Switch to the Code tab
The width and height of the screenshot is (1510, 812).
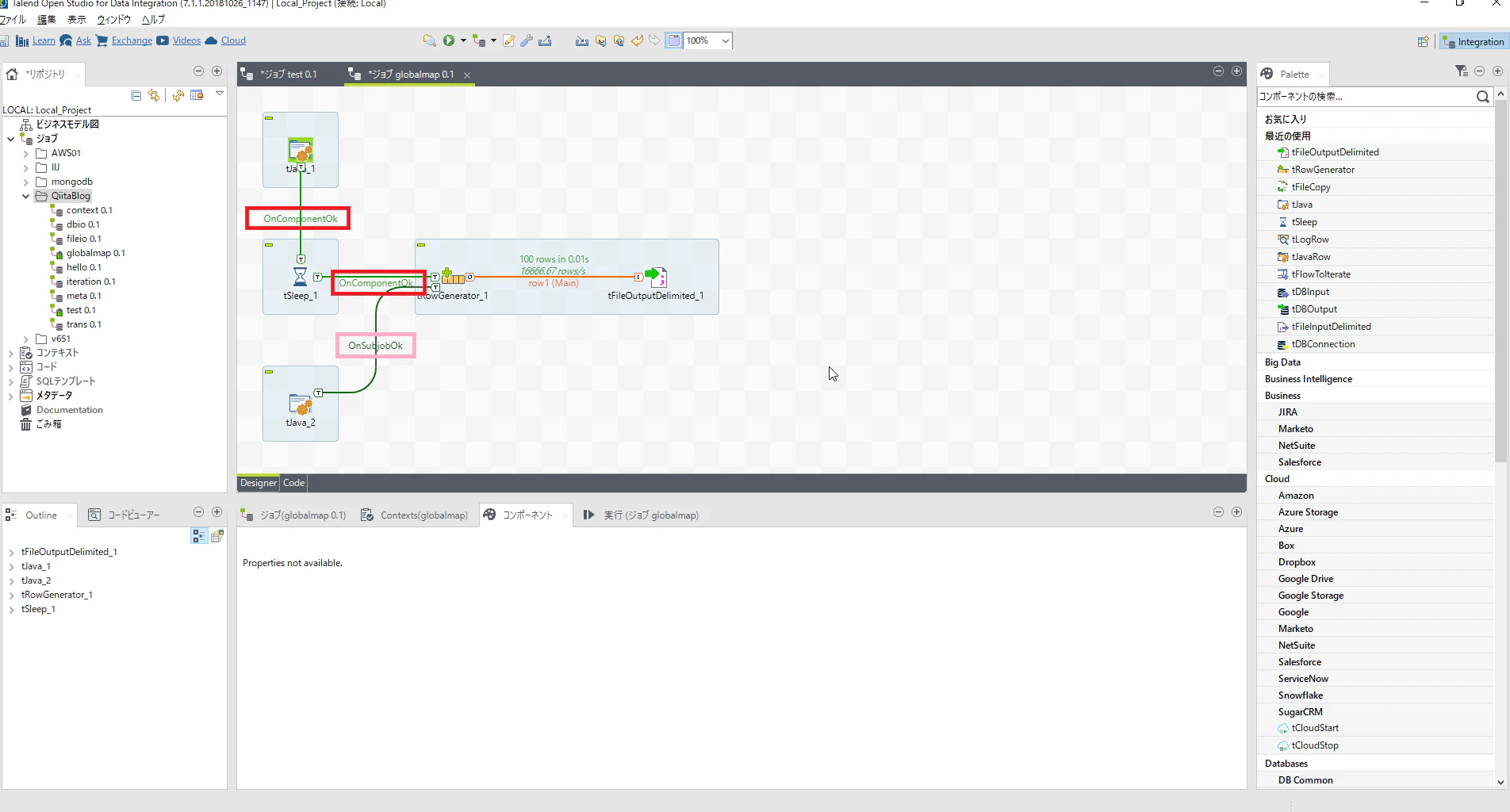tap(293, 483)
